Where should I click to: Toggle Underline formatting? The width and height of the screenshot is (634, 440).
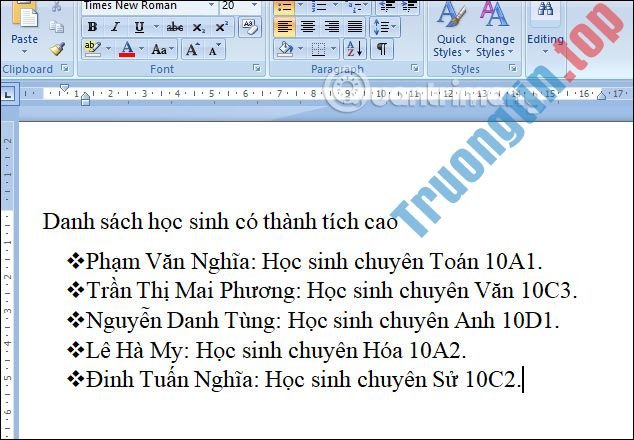tap(139, 27)
